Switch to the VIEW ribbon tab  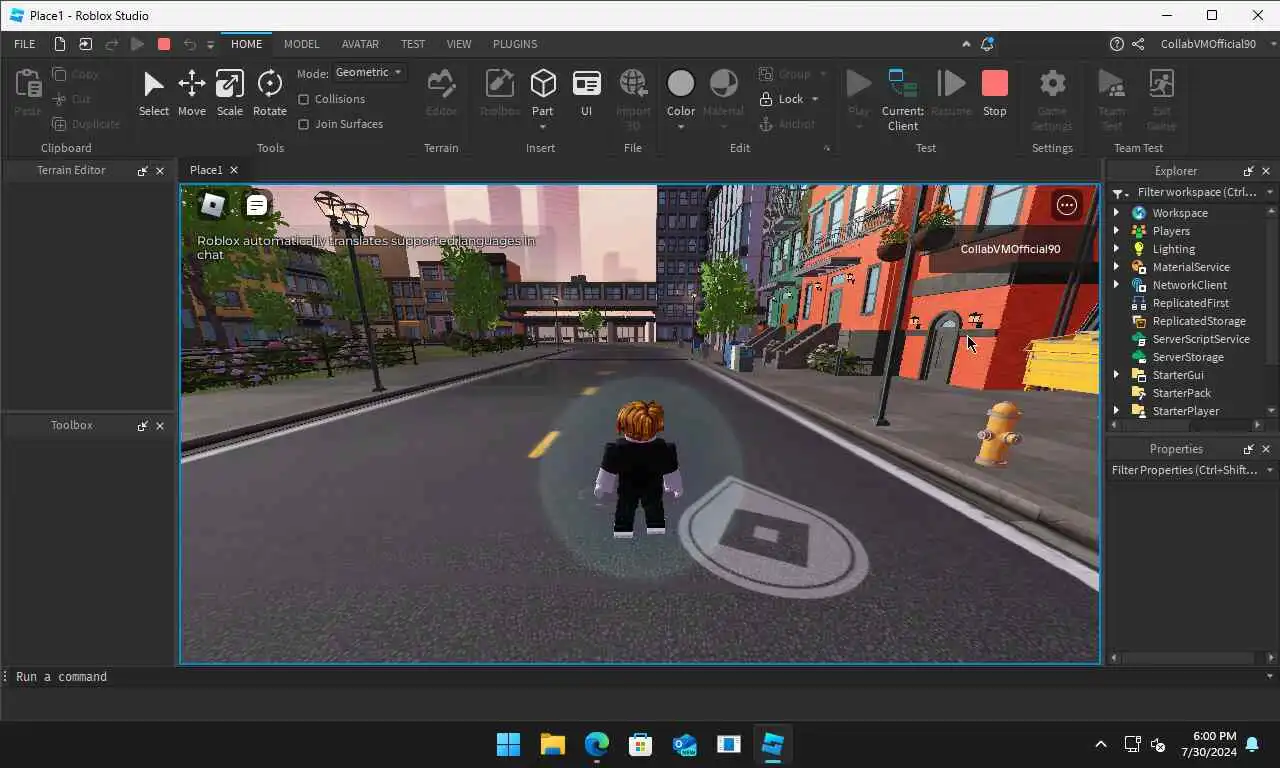coord(459,44)
